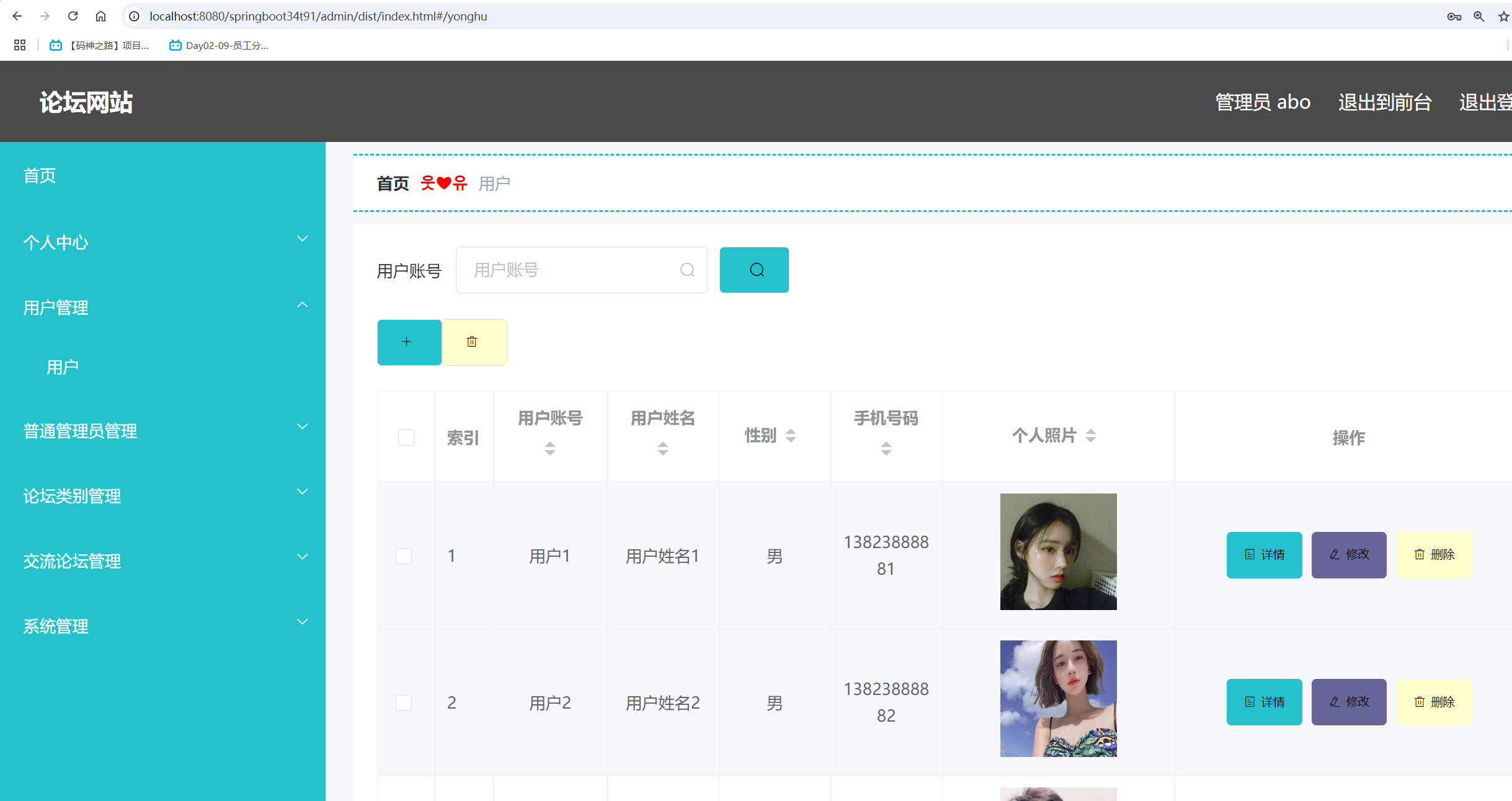Viewport: 1512px width, 801px height.
Task: Click the browser home icon
Action: (x=100, y=16)
